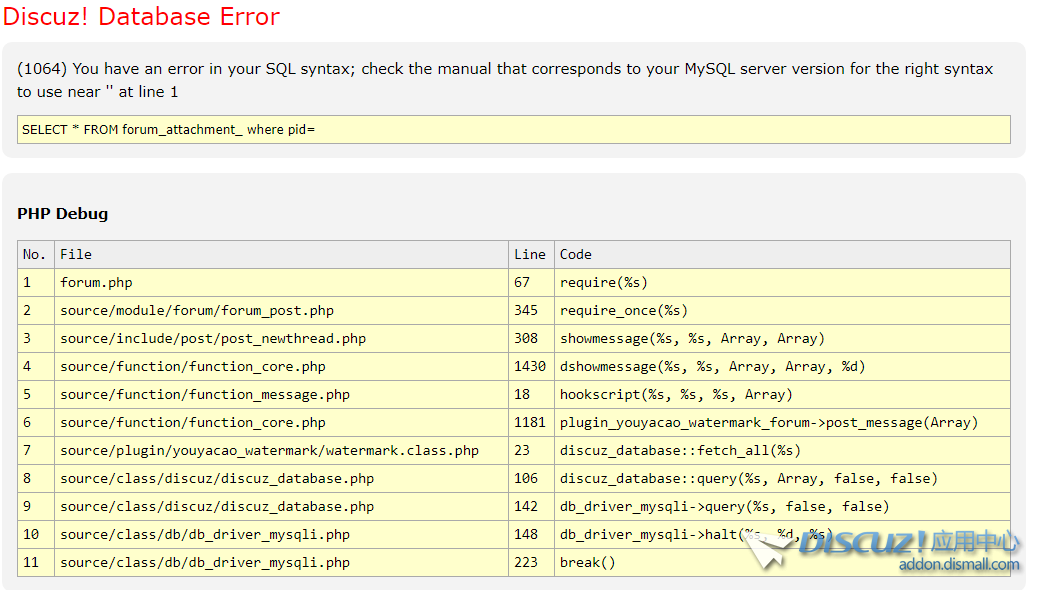Viewport: 1038px width, 590px height.
Task: Click line number 308
Action: 532,338
